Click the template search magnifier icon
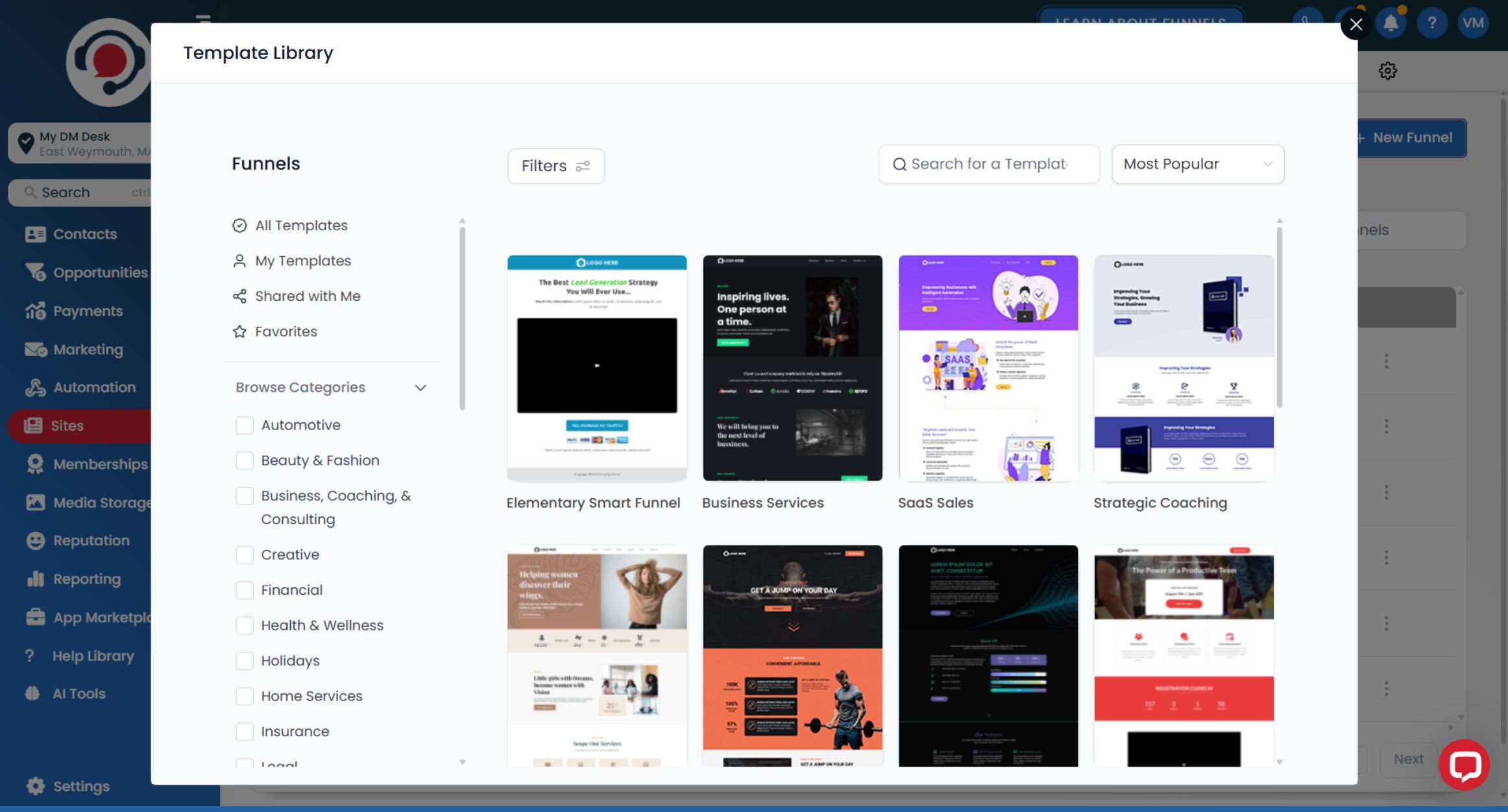This screenshot has width=1508, height=812. click(x=899, y=164)
